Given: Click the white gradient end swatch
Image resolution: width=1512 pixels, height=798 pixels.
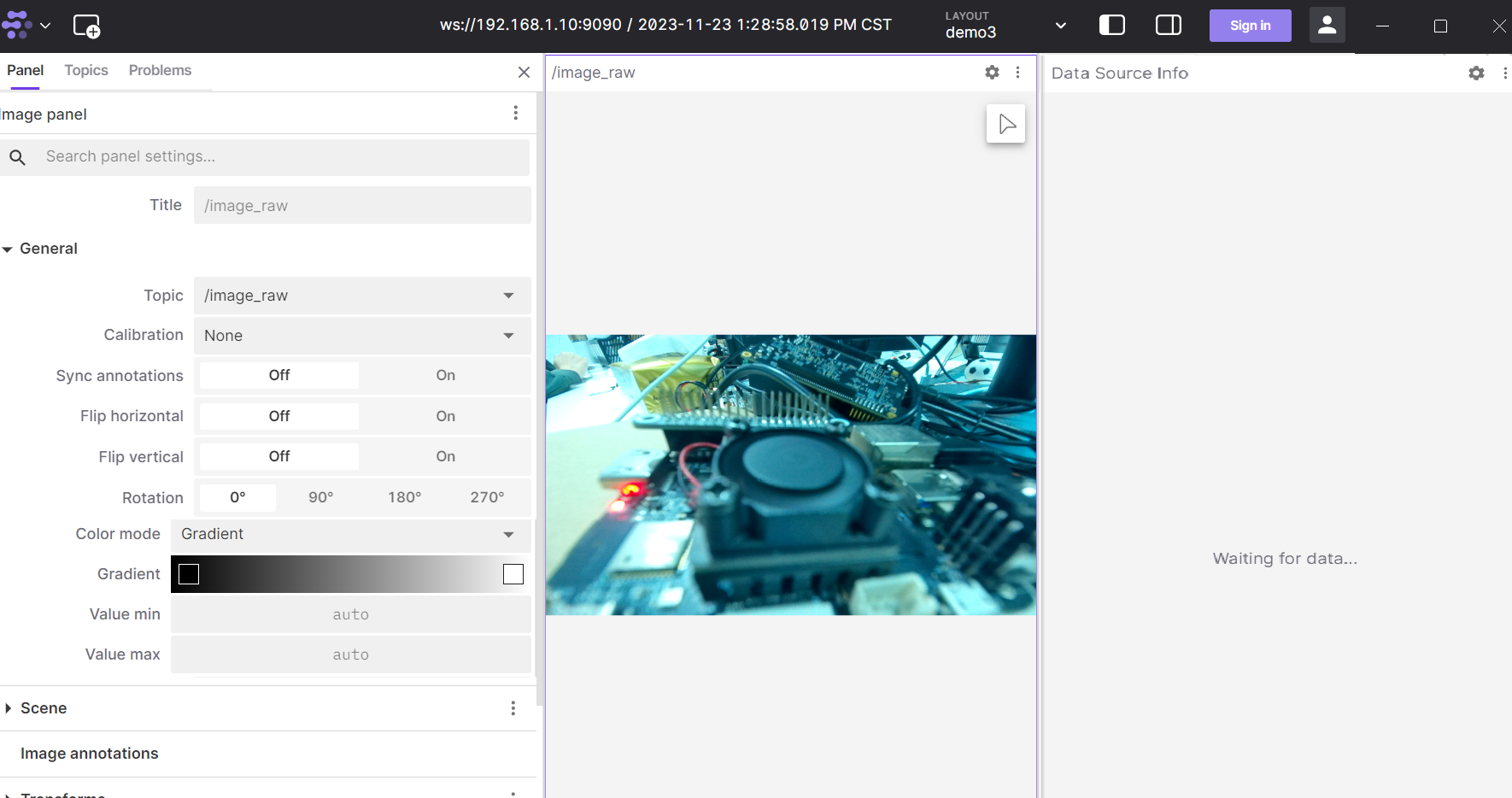Looking at the screenshot, I should point(513,574).
